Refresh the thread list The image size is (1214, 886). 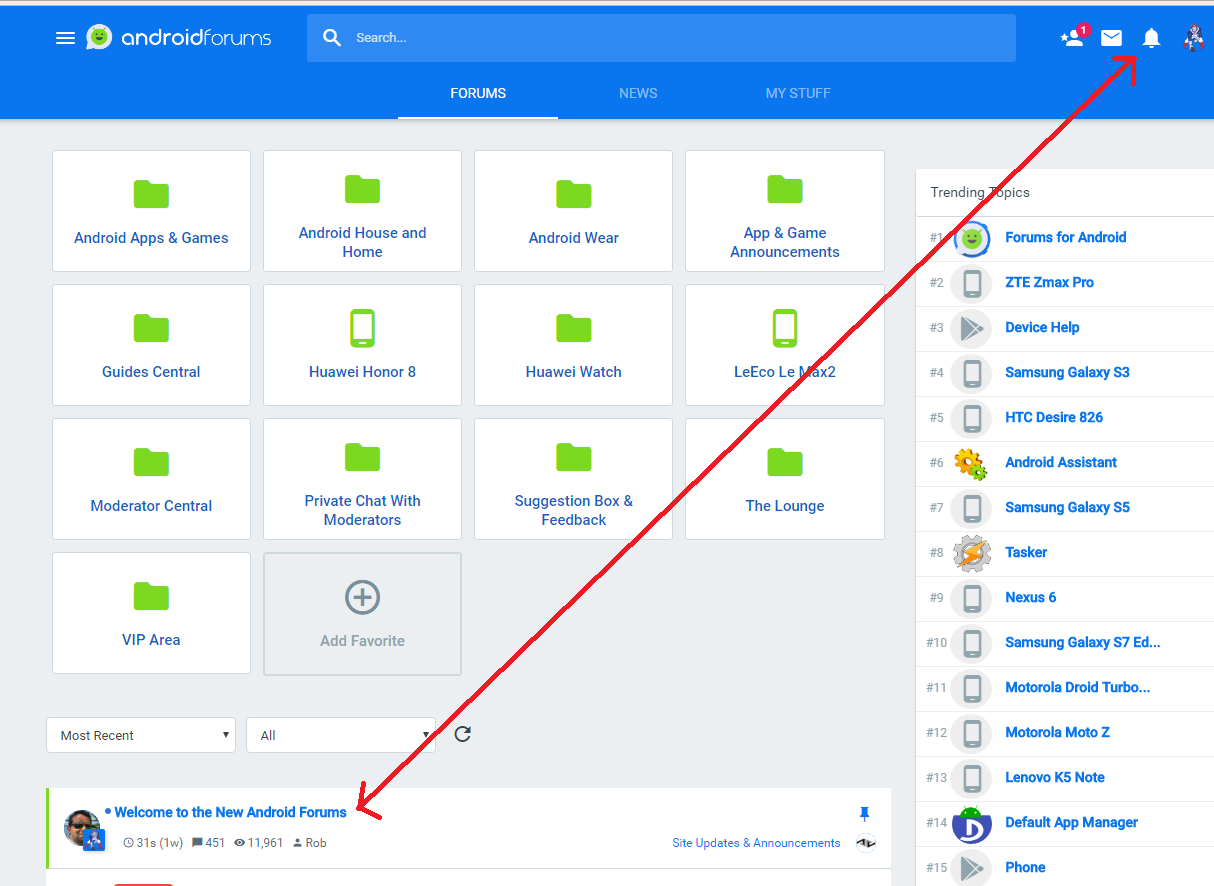click(x=462, y=734)
